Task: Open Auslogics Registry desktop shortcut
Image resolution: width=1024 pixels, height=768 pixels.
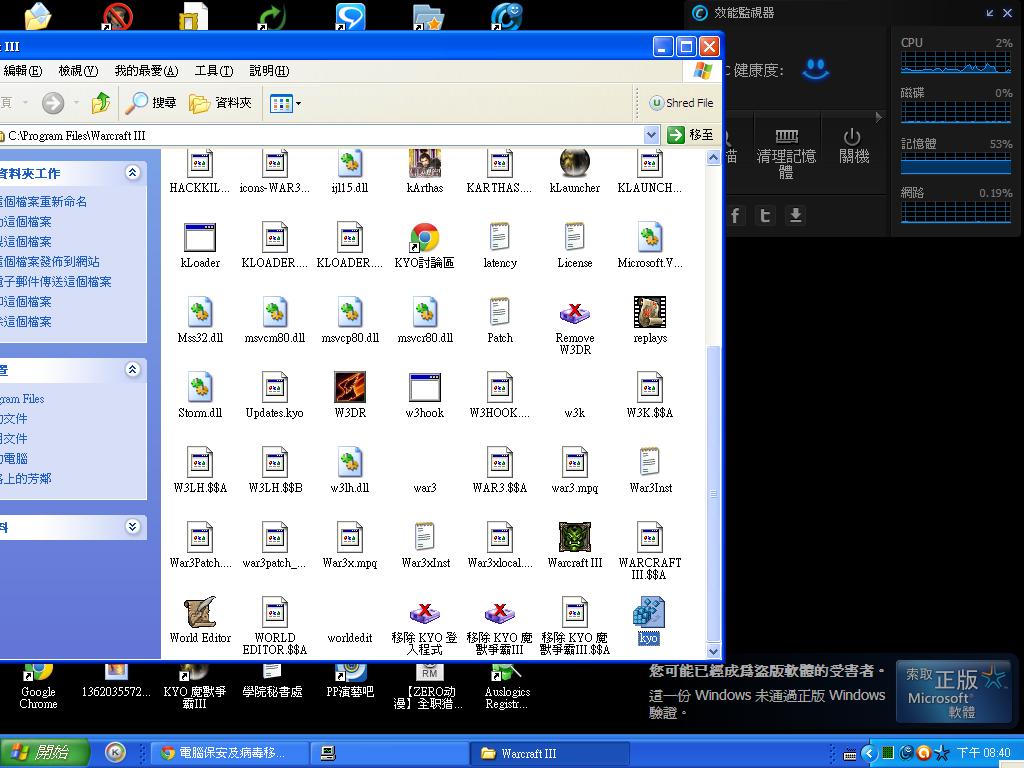Action: pyautogui.click(x=507, y=686)
